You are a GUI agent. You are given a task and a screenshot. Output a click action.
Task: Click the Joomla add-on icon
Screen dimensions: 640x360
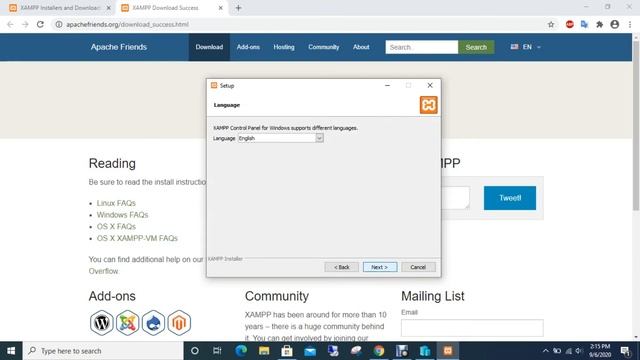click(x=127, y=323)
